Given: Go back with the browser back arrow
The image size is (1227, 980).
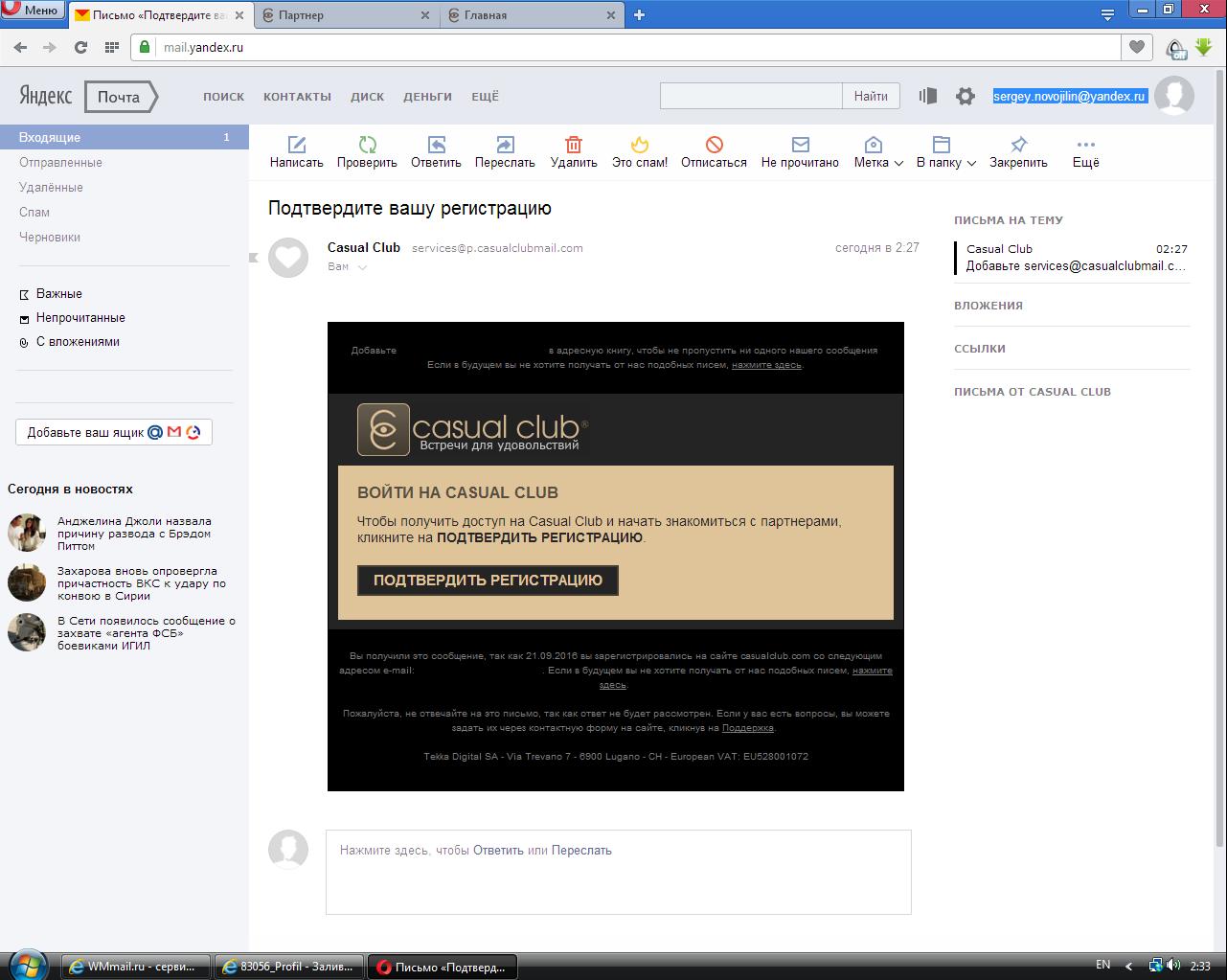Looking at the screenshot, I should click(20, 47).
